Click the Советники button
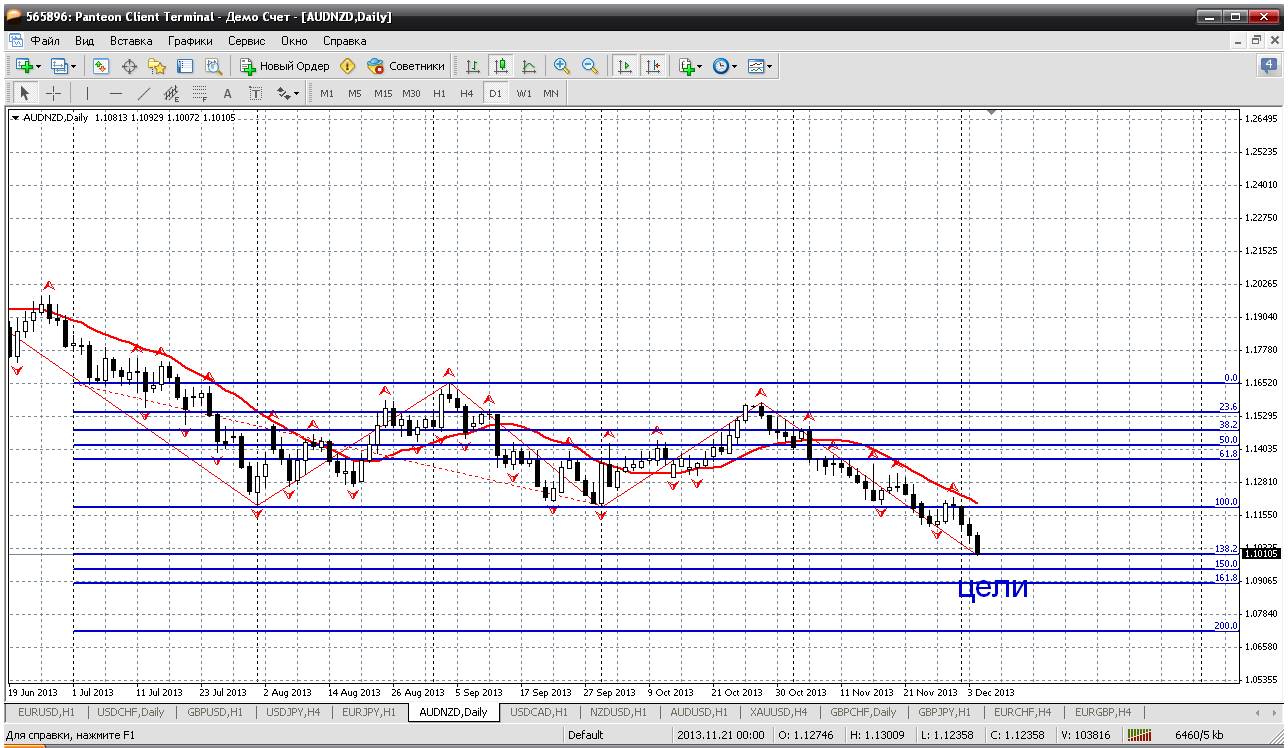The image size is (1288, 748). click(x=406, y=66)
